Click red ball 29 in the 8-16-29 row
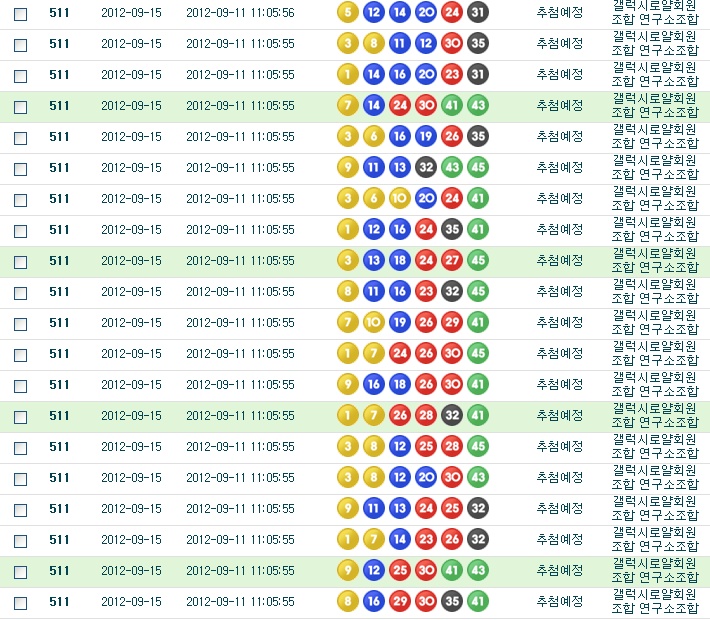 coord(399,602)
